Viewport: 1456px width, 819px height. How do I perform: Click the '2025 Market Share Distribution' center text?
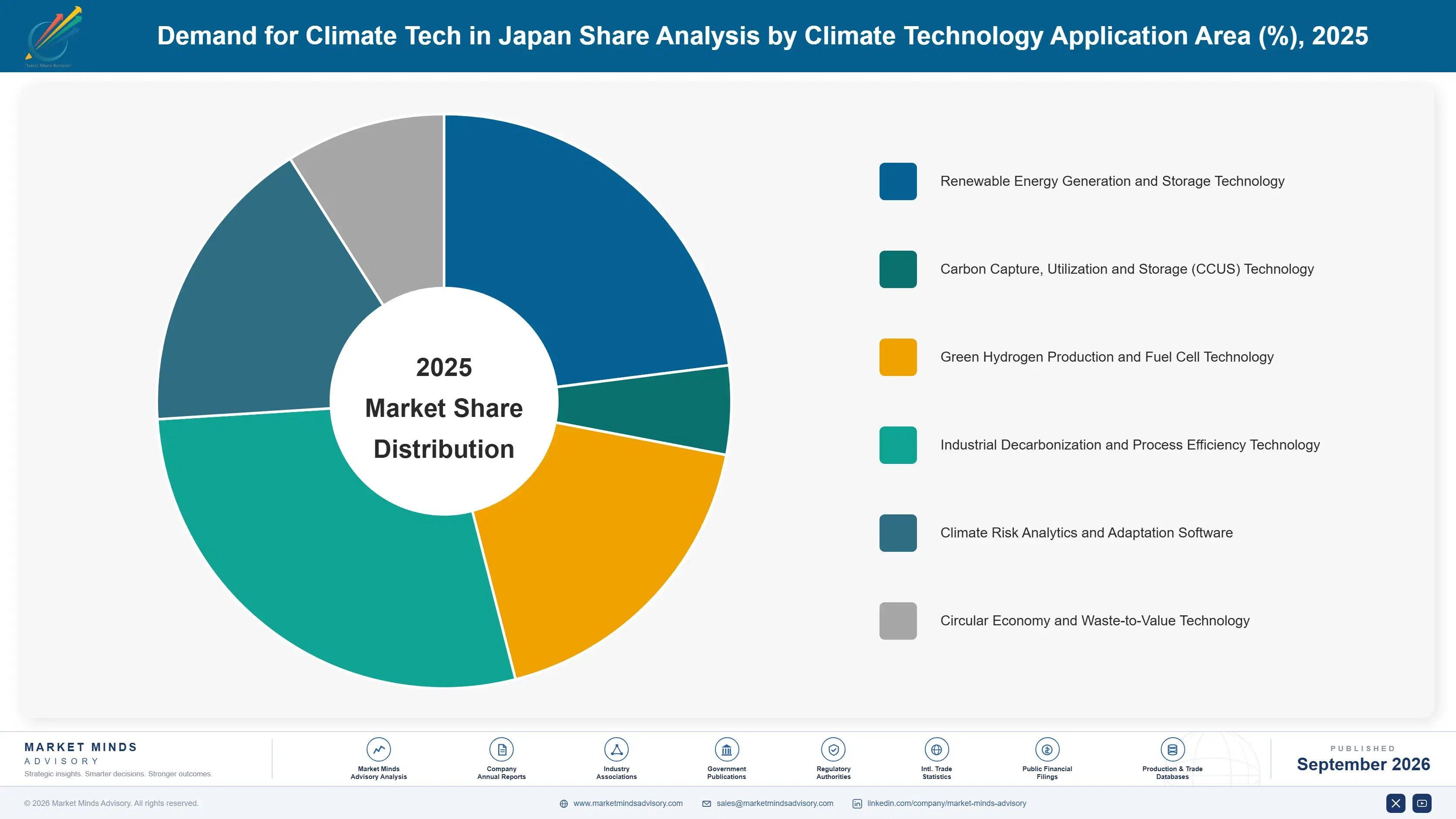coord(444,408)
